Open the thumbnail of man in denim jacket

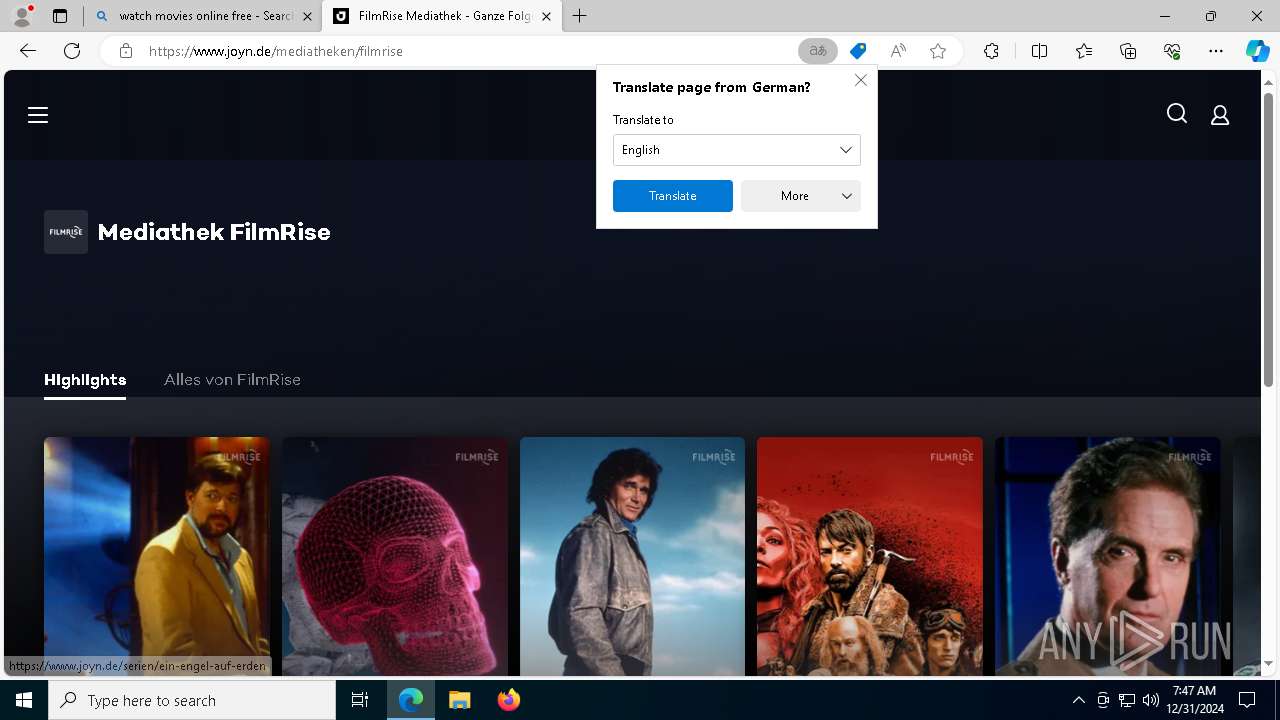click(x=632, y=556)
